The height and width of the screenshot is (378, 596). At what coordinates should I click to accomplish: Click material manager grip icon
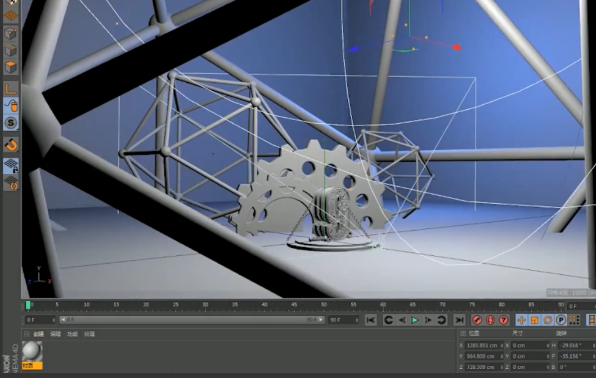coord(26,334)
